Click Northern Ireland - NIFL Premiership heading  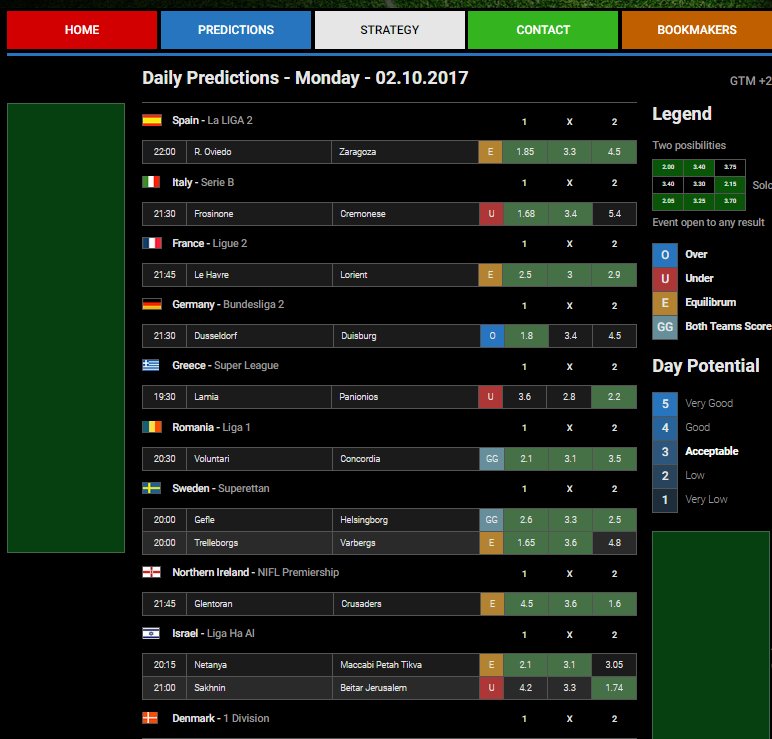tap(256, 572)
